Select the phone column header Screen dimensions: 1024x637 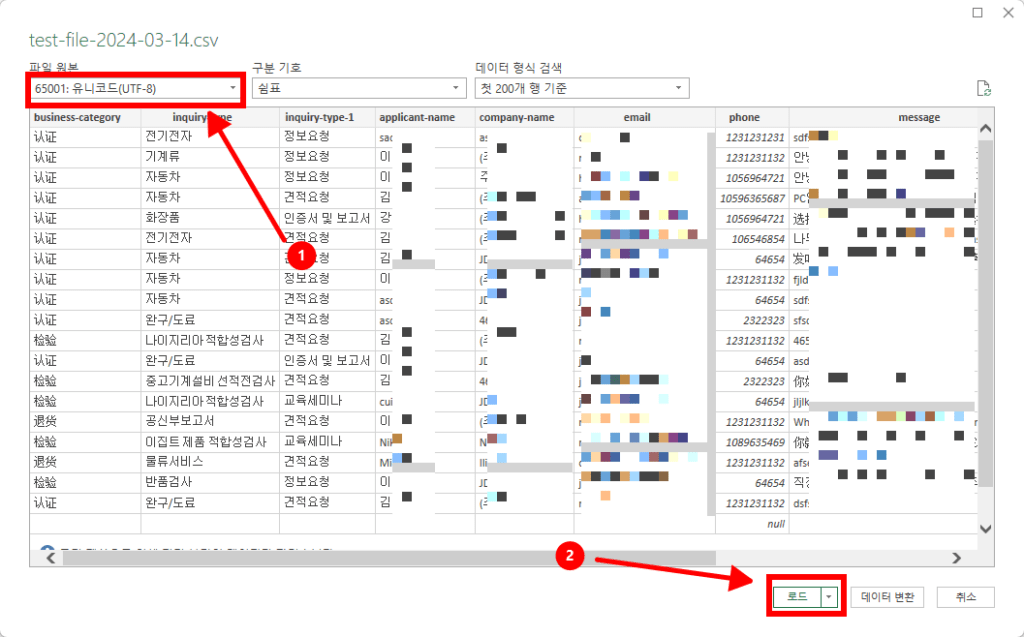click(752, 118)
